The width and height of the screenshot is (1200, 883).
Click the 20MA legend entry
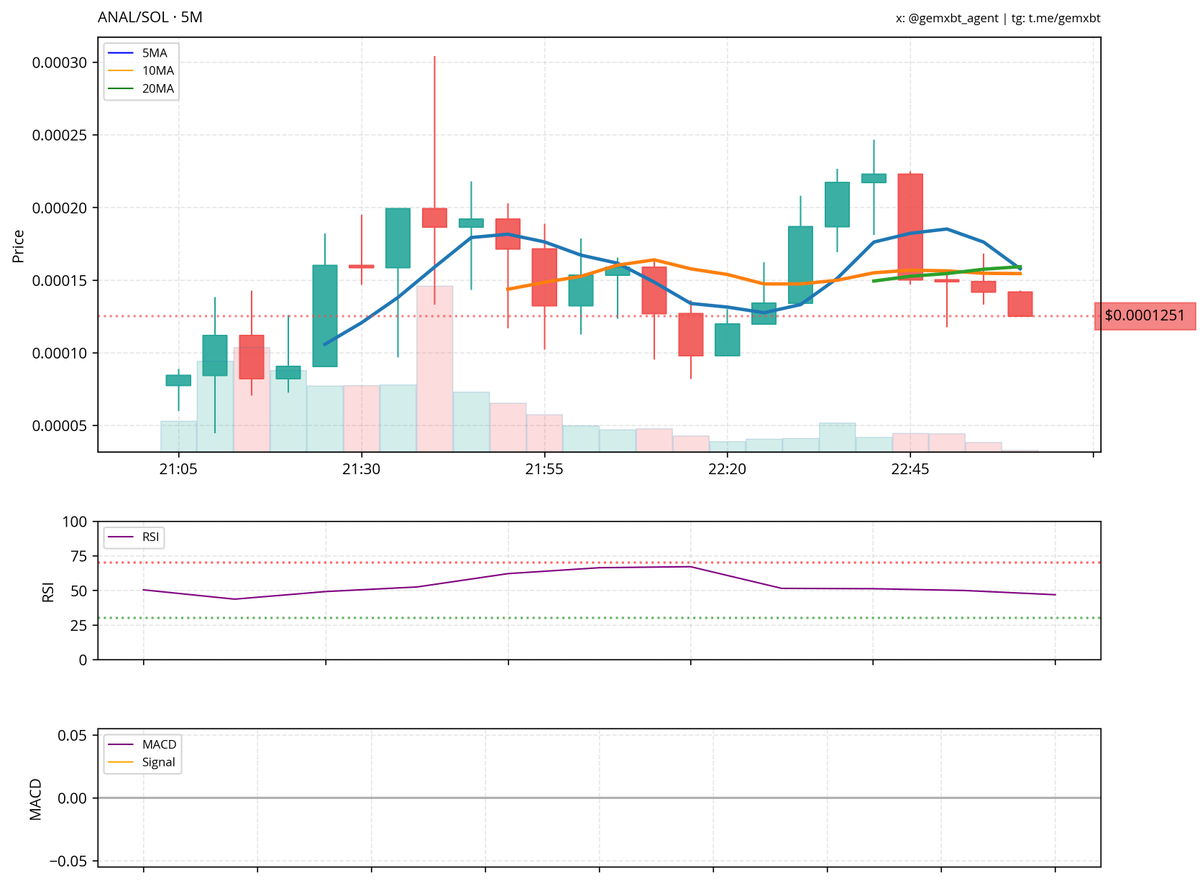click(141, 89)
